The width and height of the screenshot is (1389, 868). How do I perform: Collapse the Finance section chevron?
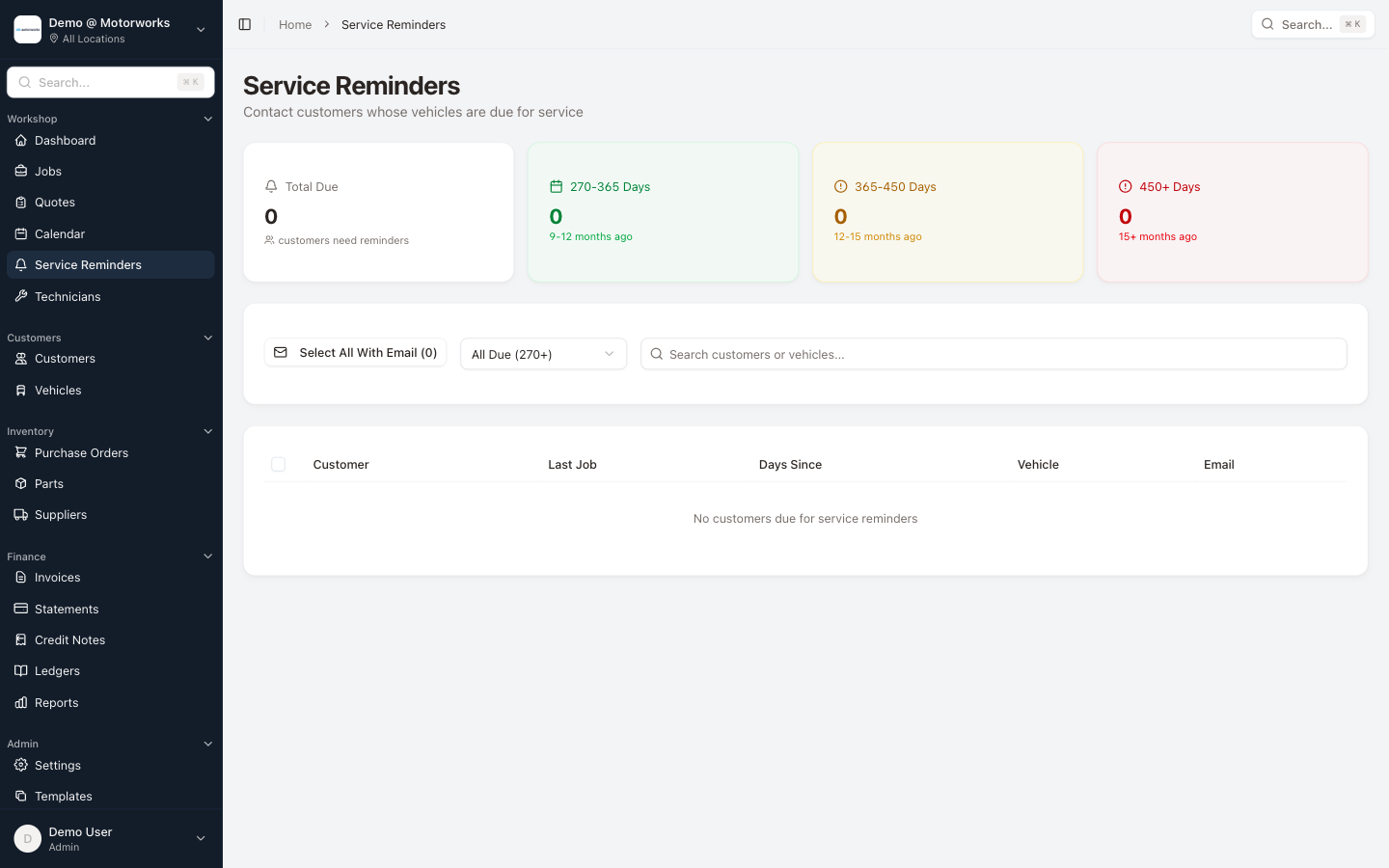tap(207, 556)
